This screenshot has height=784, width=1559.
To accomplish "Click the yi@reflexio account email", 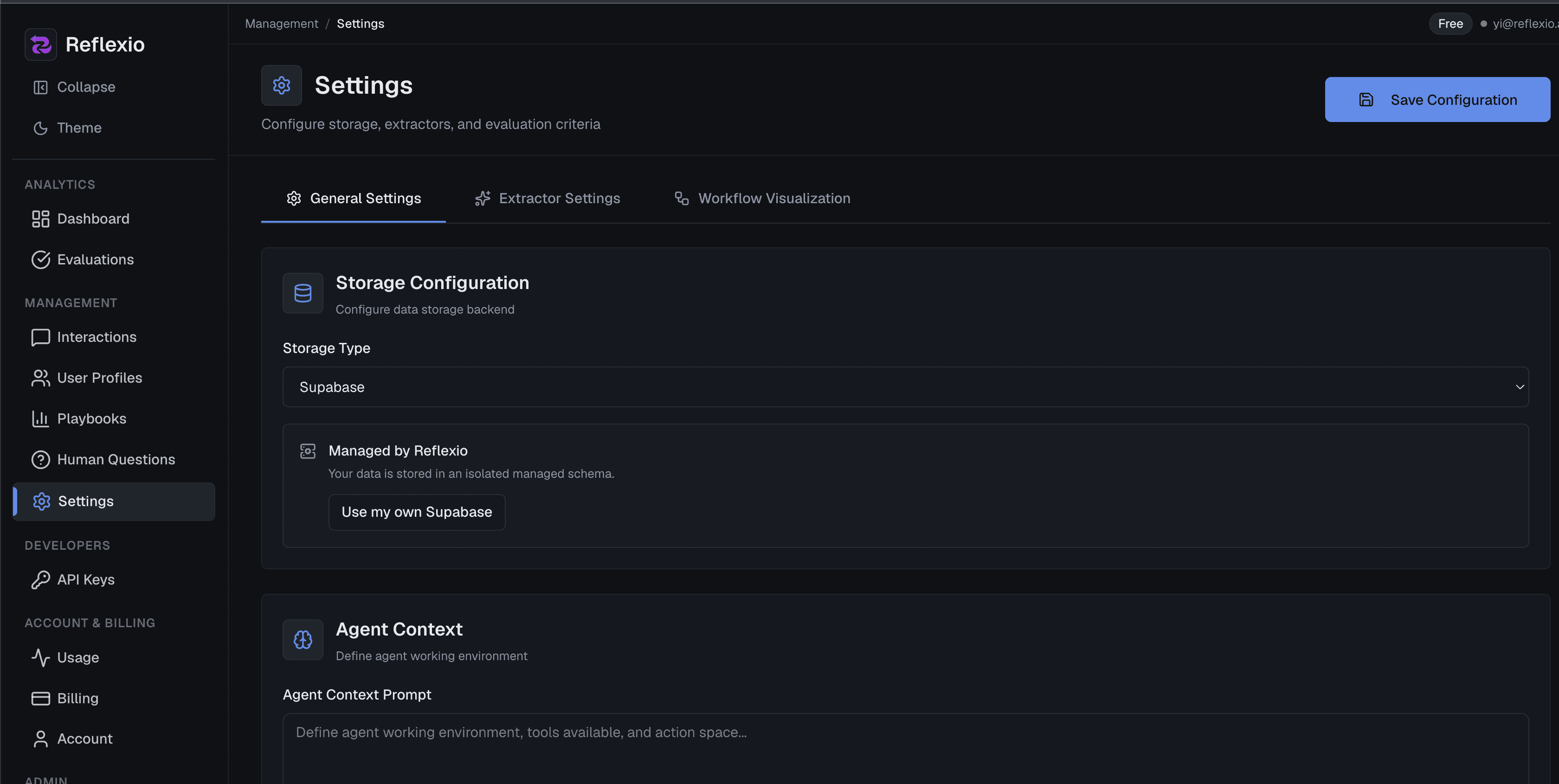I will tap(1525, 24).
